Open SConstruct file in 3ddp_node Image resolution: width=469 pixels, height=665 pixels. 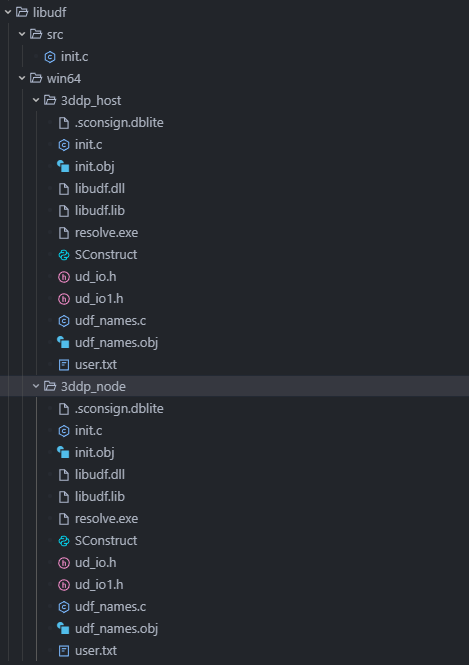[106, 541]
